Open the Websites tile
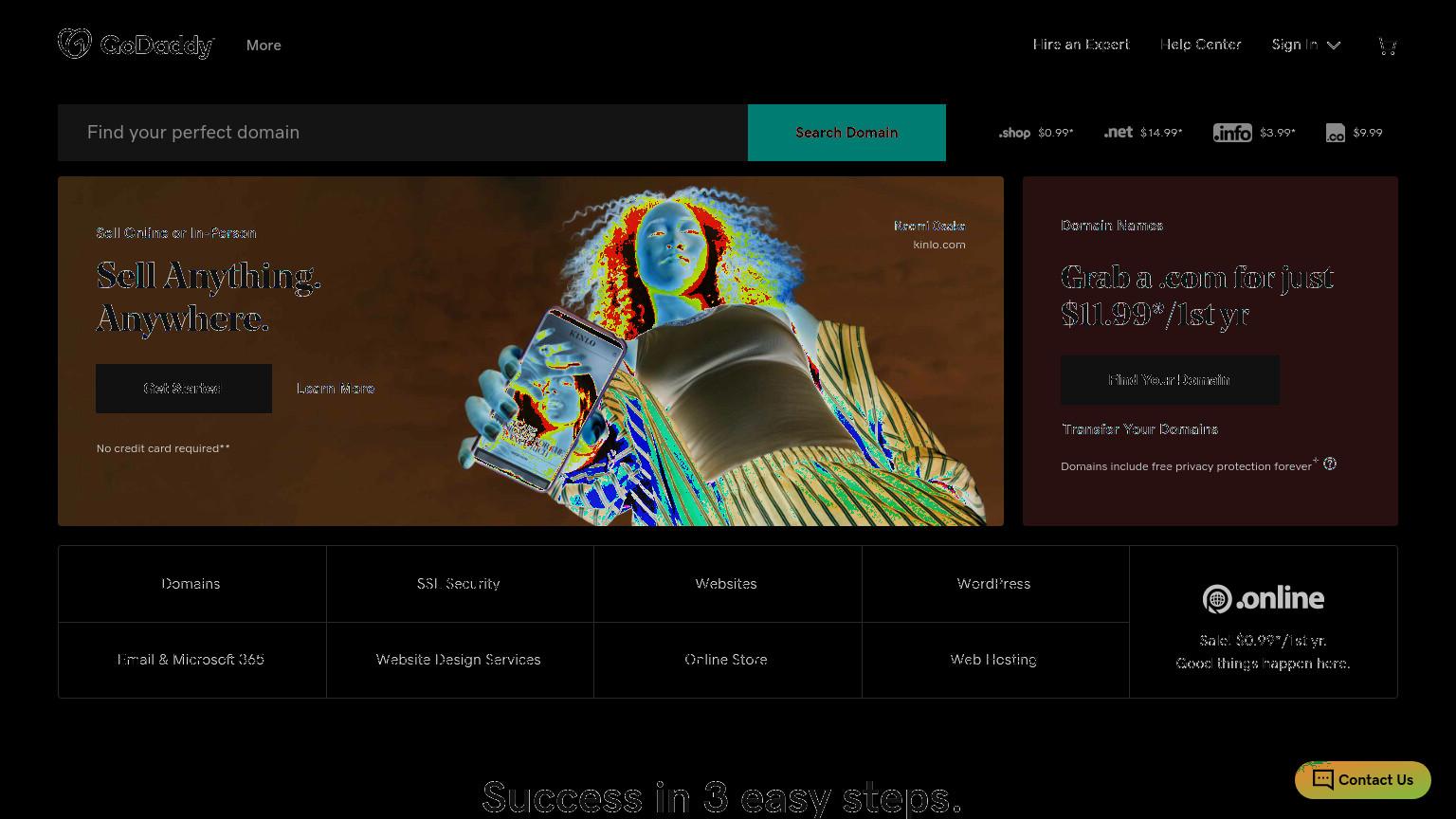 click(x=727, y=584)
